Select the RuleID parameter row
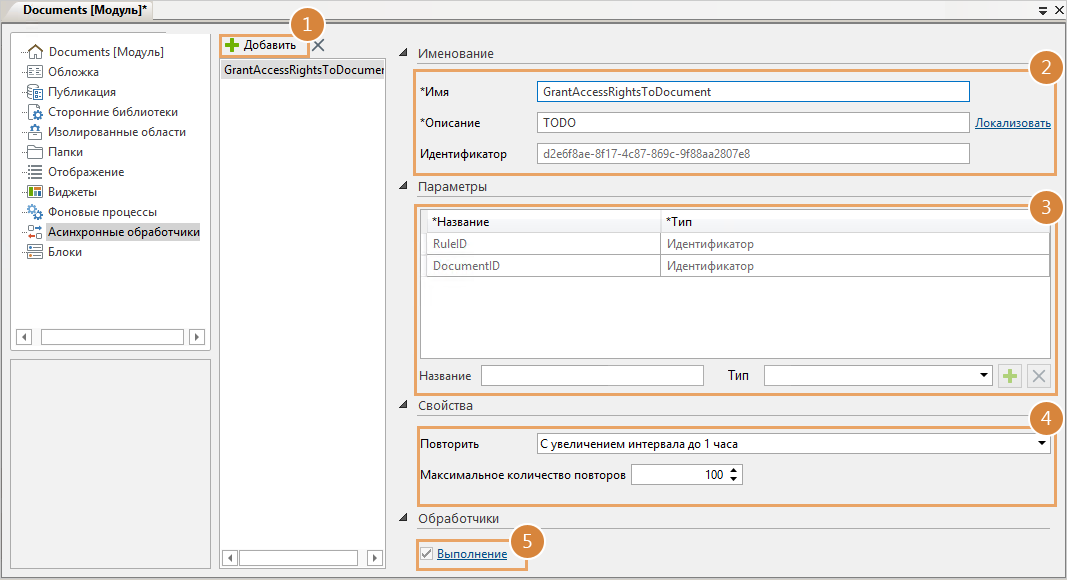This screenshot has width=1067, height=580. (542, 244)
